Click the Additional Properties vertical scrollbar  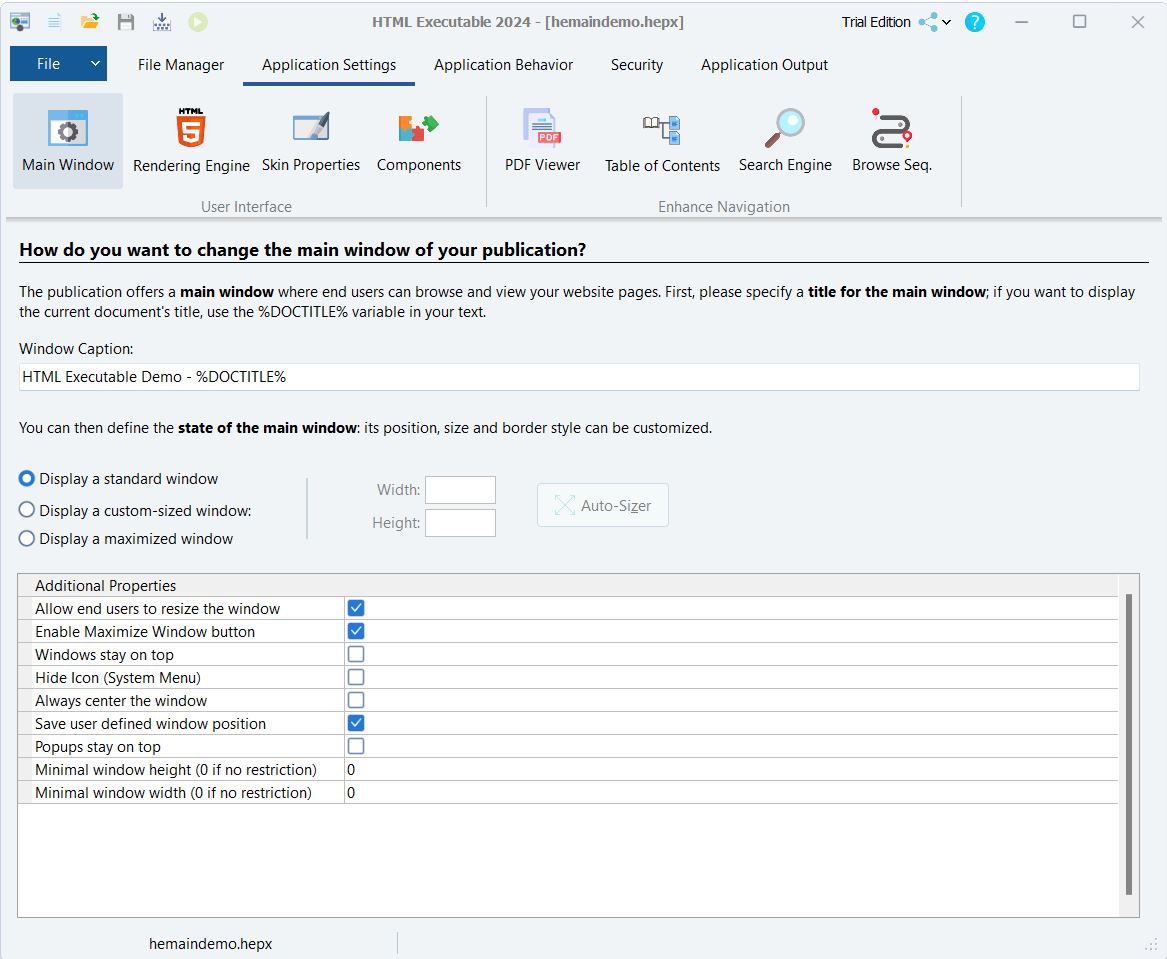click(x=1128, y=740)
